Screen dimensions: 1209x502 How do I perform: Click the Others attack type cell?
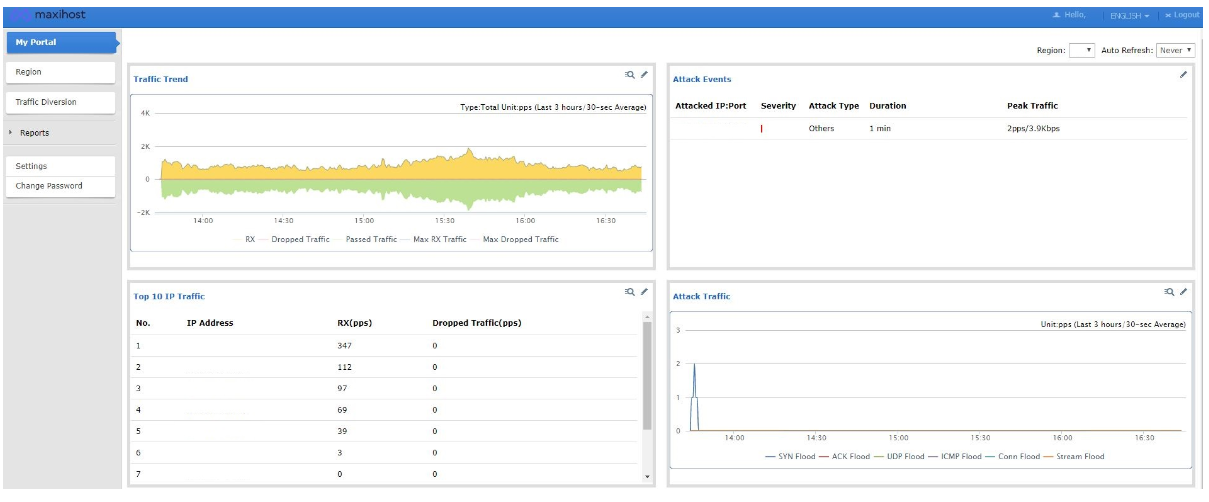click(821, 128)
